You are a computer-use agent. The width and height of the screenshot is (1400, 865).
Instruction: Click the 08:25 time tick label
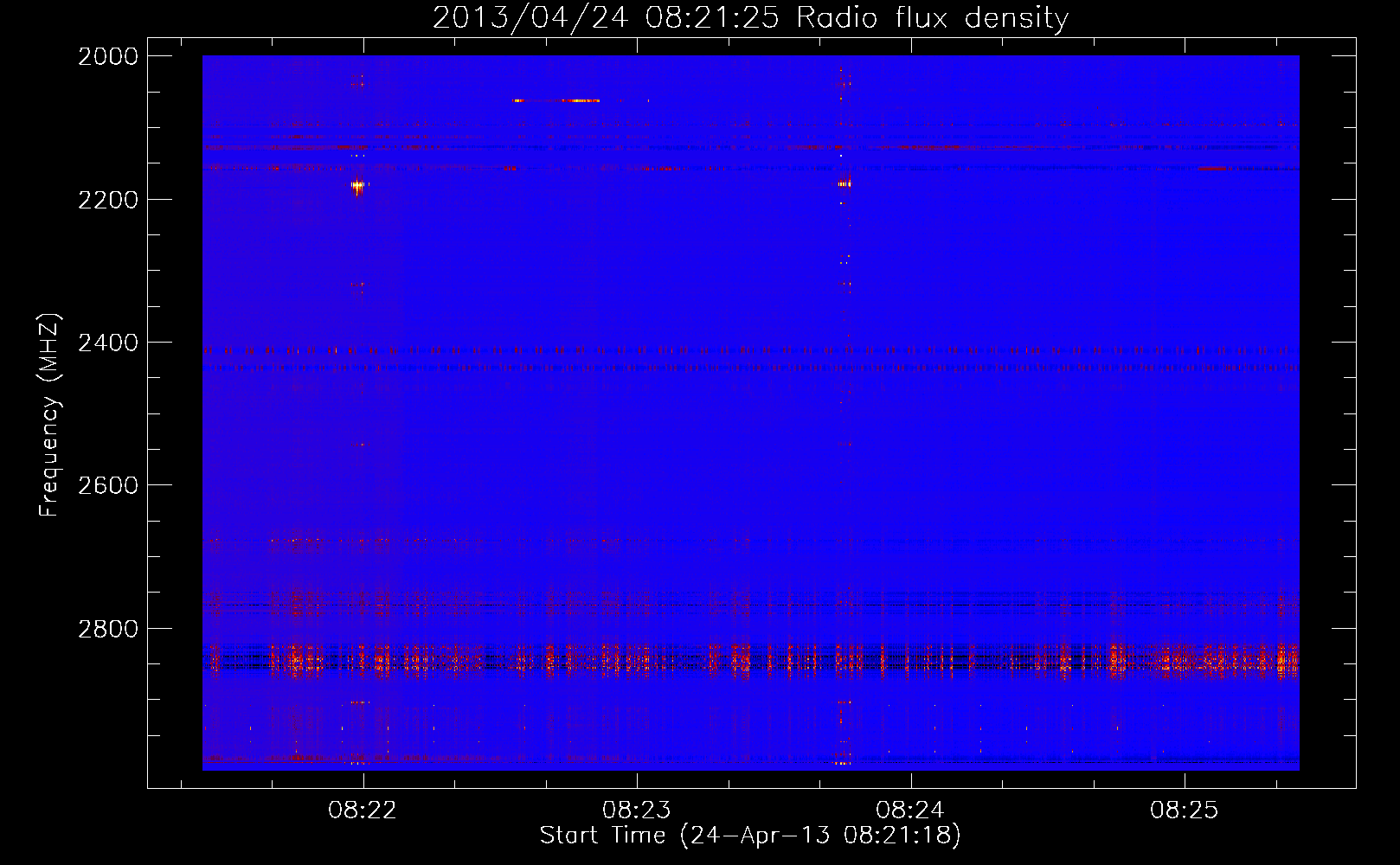pos(1184,811)
